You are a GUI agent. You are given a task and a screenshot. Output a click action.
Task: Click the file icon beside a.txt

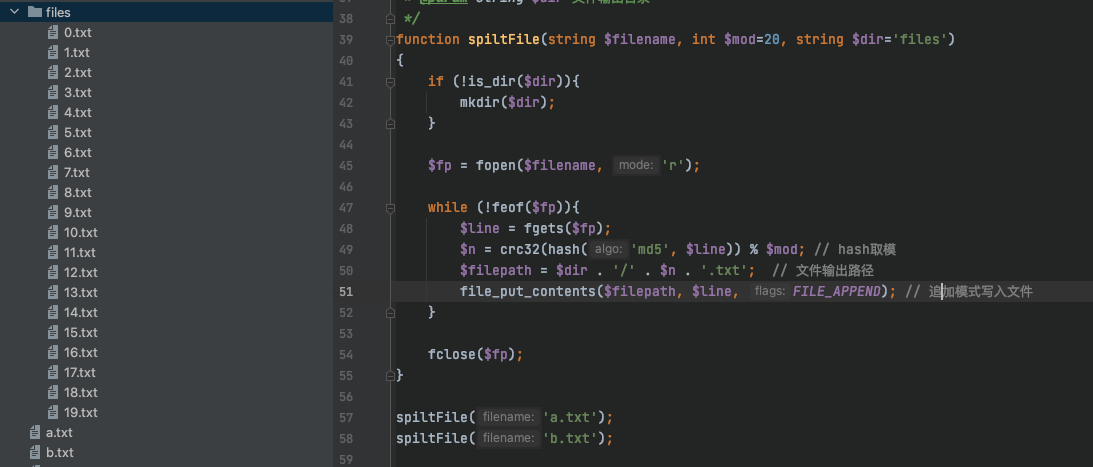point(34,432)
